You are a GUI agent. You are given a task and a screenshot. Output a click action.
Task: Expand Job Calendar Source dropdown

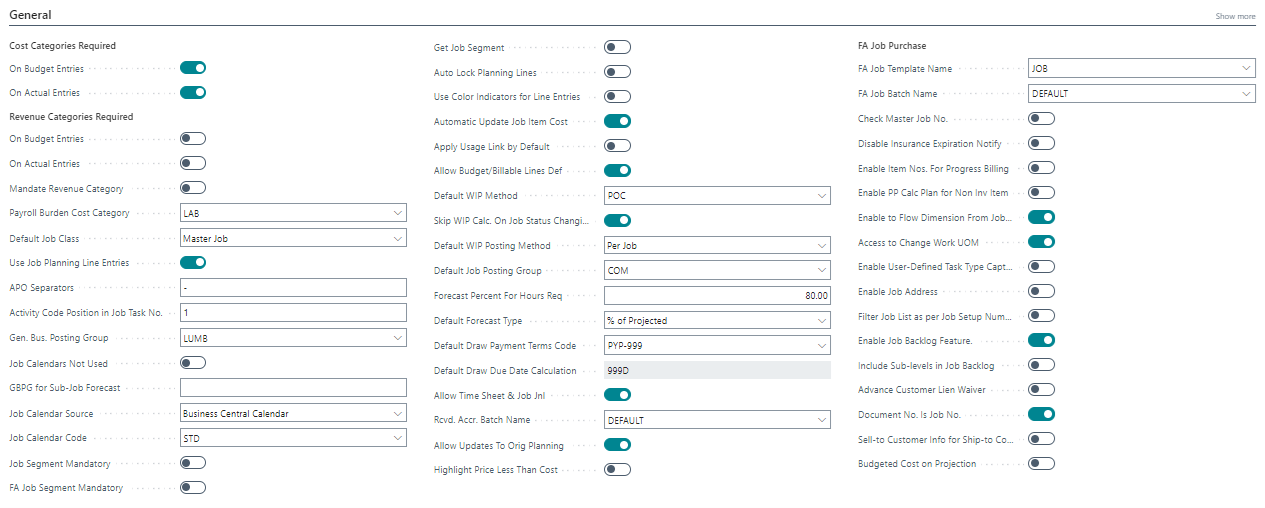[397, 413]
